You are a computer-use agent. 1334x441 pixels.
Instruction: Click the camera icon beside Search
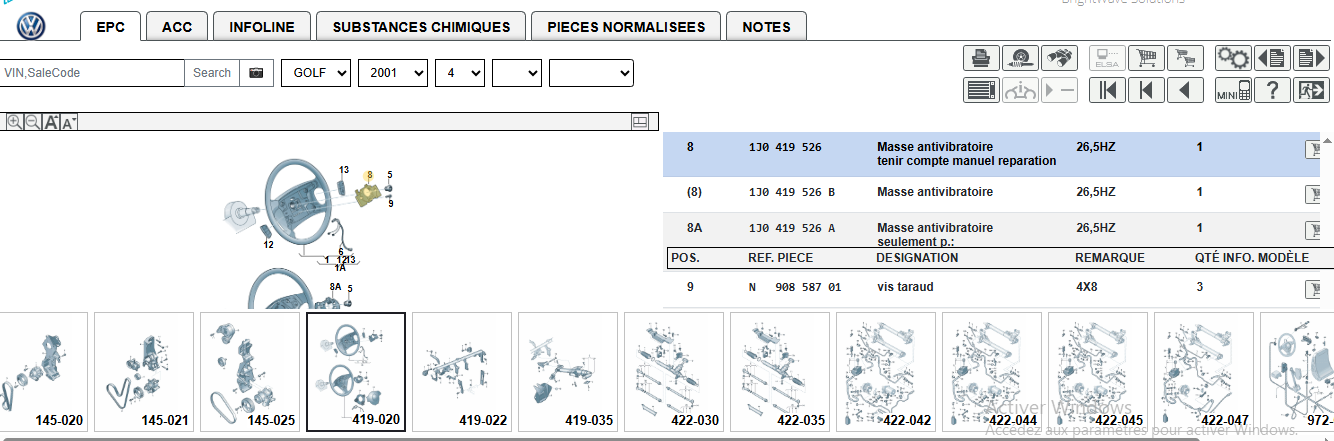(x=258, y=73)
